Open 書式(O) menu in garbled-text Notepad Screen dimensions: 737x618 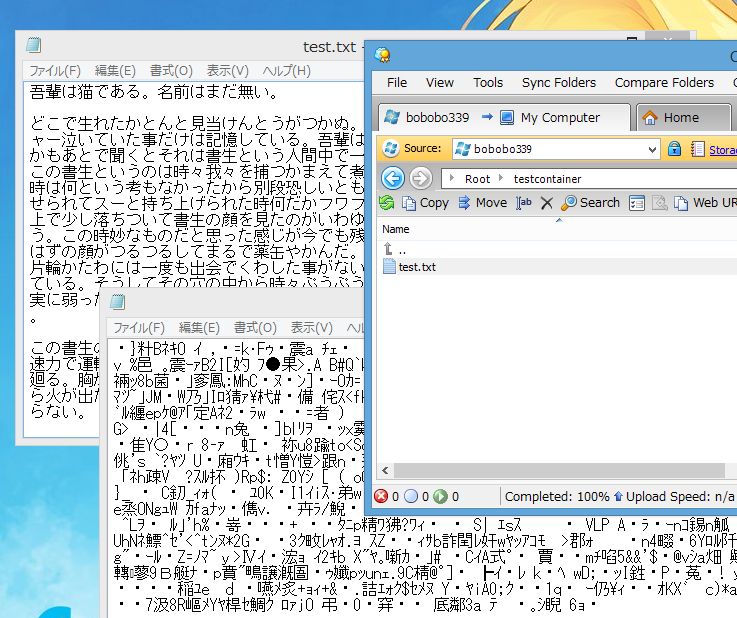pyautogui.click(x=255, y=328)
